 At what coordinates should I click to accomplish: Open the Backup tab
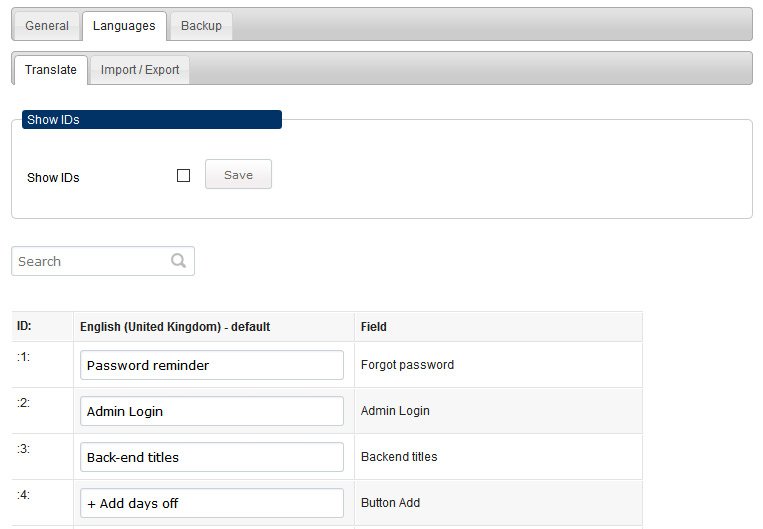point(201,26)
